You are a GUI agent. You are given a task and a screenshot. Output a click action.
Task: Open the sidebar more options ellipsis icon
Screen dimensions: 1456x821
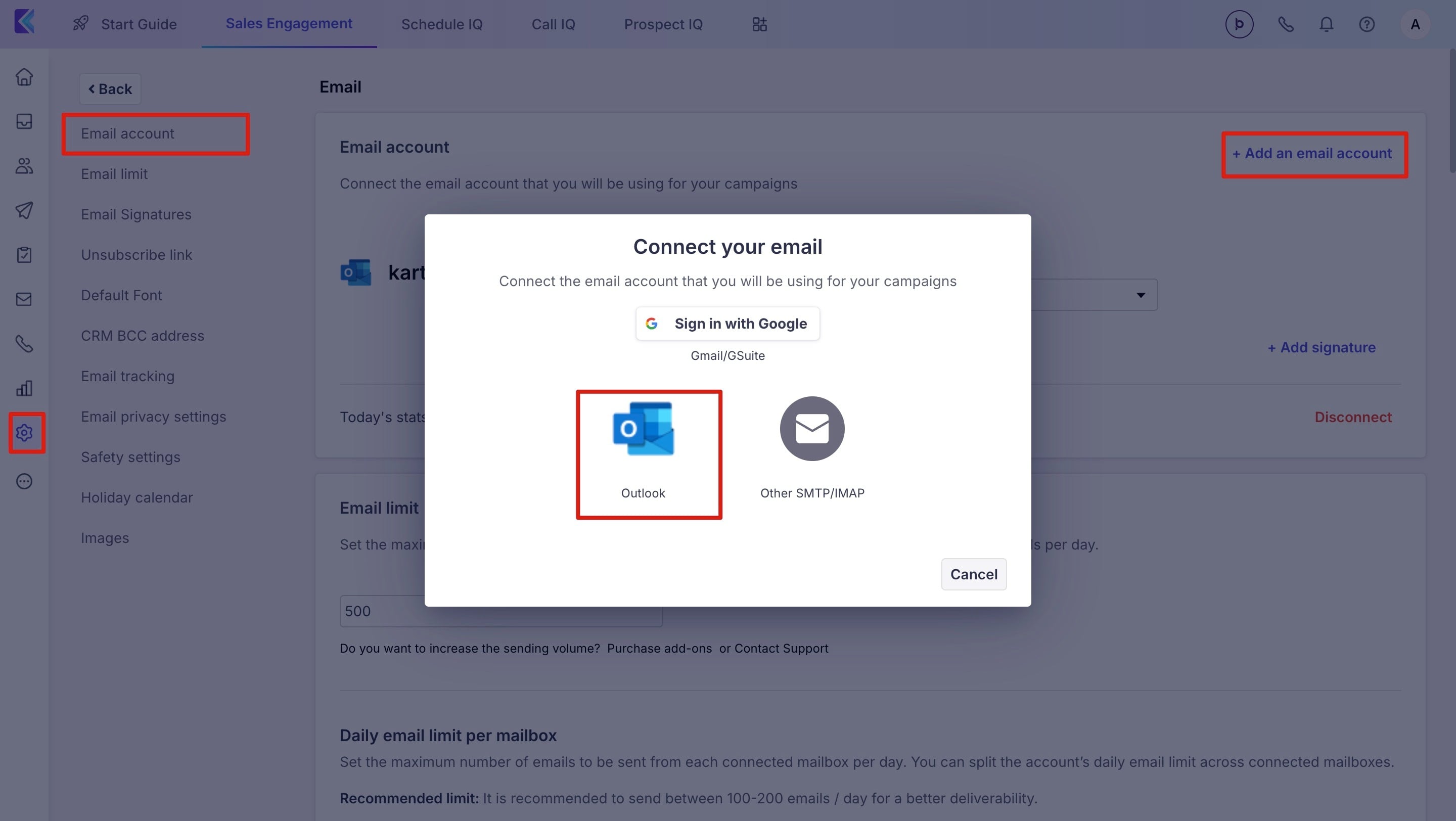pos(24,481)
